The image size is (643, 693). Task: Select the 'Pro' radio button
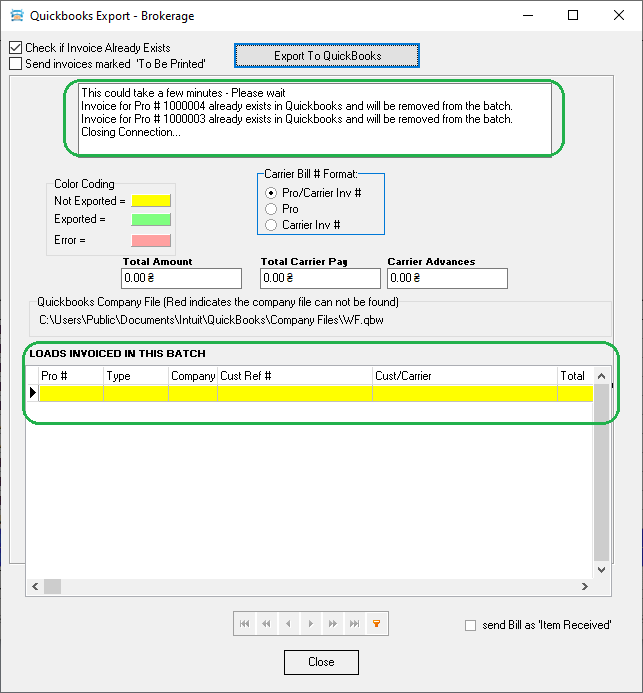(270, 209)
